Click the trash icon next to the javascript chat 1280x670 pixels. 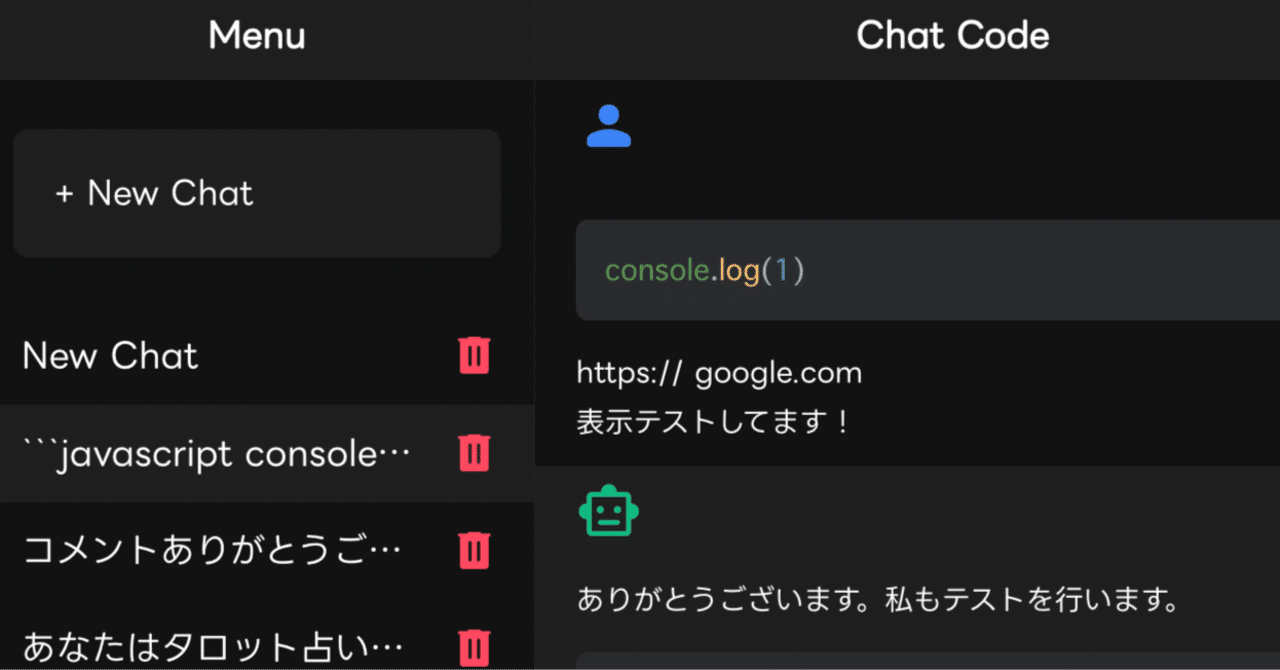pyautogui.click(x=473, y=453)
